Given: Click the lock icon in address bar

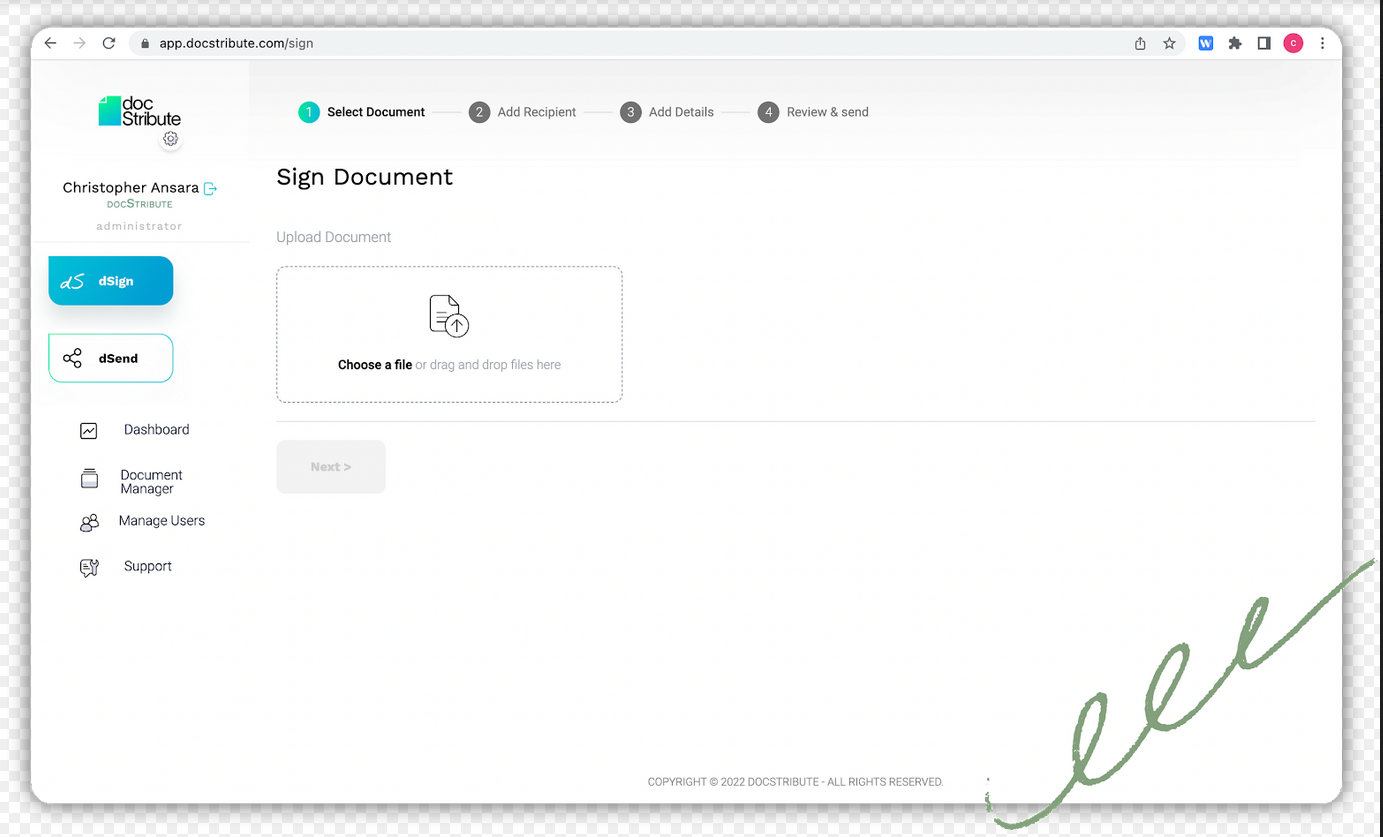Looking at the screenshot, I should click(x=145, y=43).
